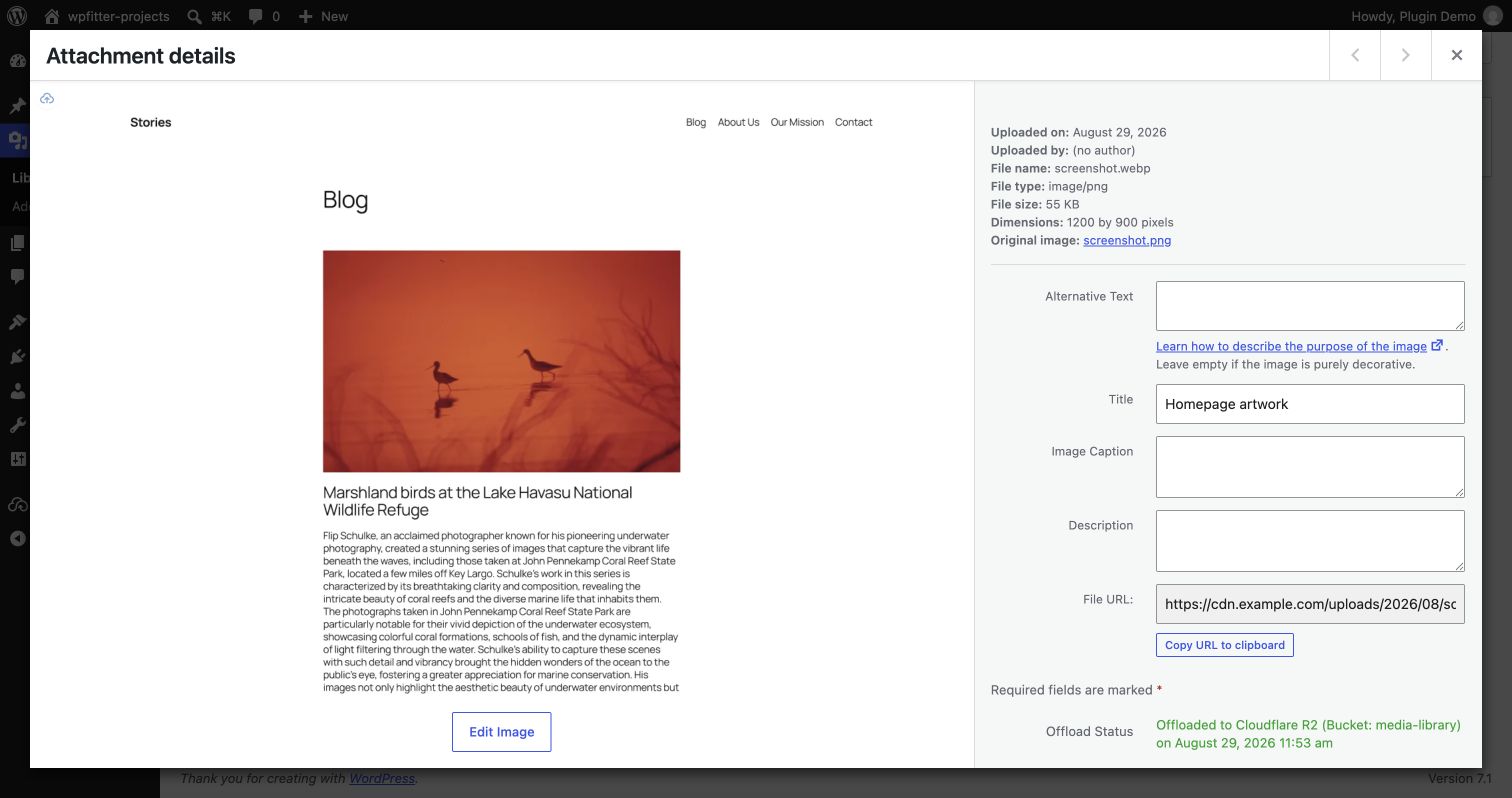Screen dimensions: 1512x798
Task: Collapse the admin sidebar menu
Action: [17, 539]
